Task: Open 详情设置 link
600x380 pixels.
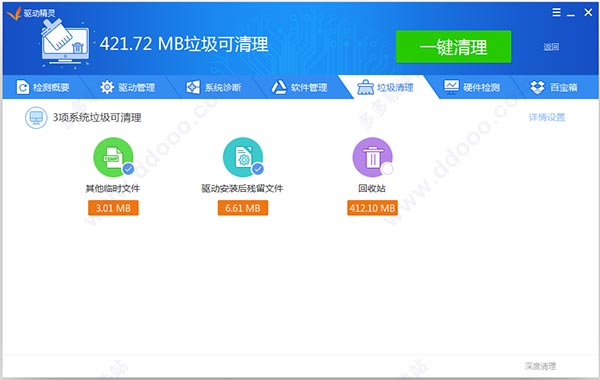Action: click(x=546, y=117)
